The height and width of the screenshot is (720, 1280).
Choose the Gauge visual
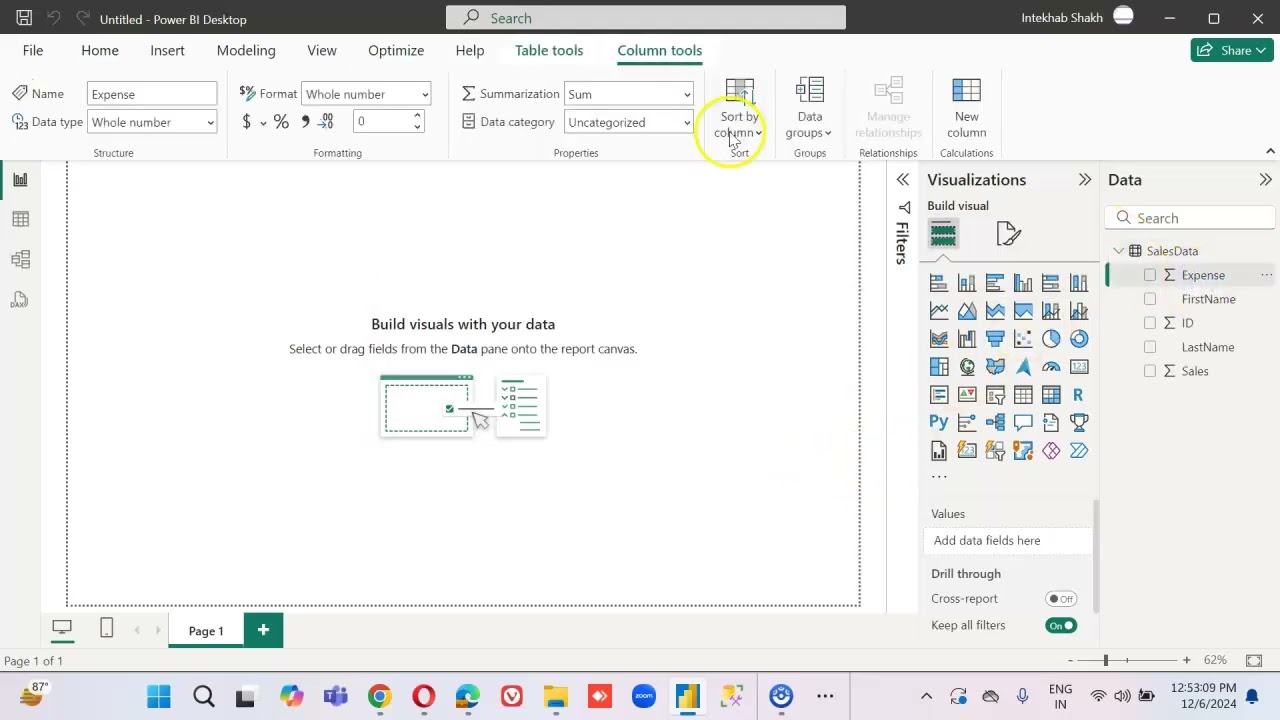pos(1051,367)
